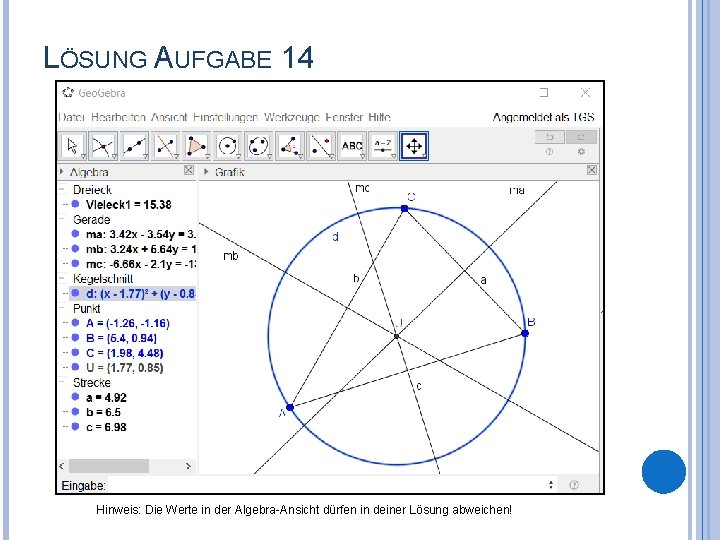This screenshot has height=540, width=720.
Task: Toggle visibility of point C
Action: coord(76,353)
